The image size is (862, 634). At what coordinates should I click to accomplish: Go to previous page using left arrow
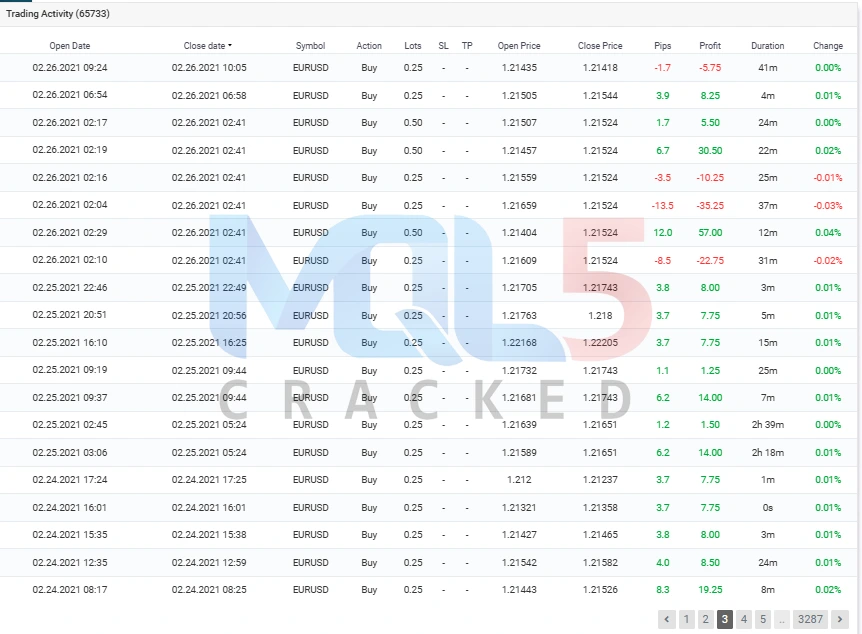pos(667,619)
